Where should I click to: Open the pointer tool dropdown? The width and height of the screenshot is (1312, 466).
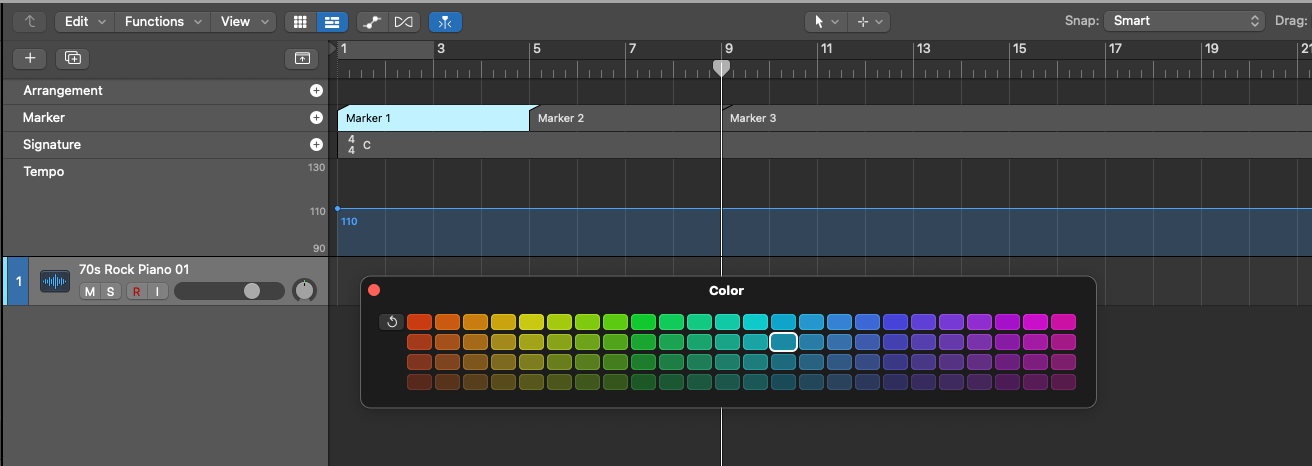[826, 21]
